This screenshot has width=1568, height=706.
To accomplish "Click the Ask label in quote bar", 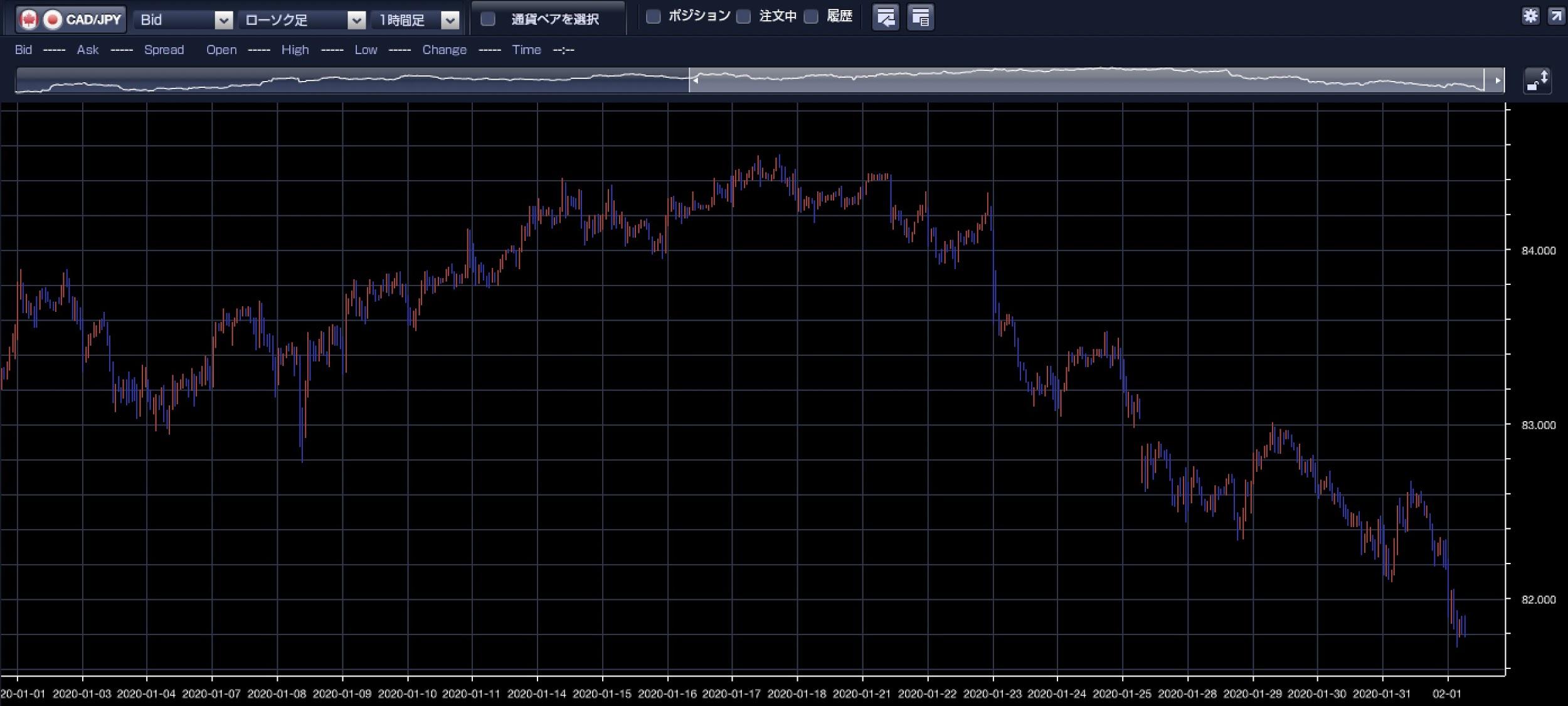I will [88, 50].
